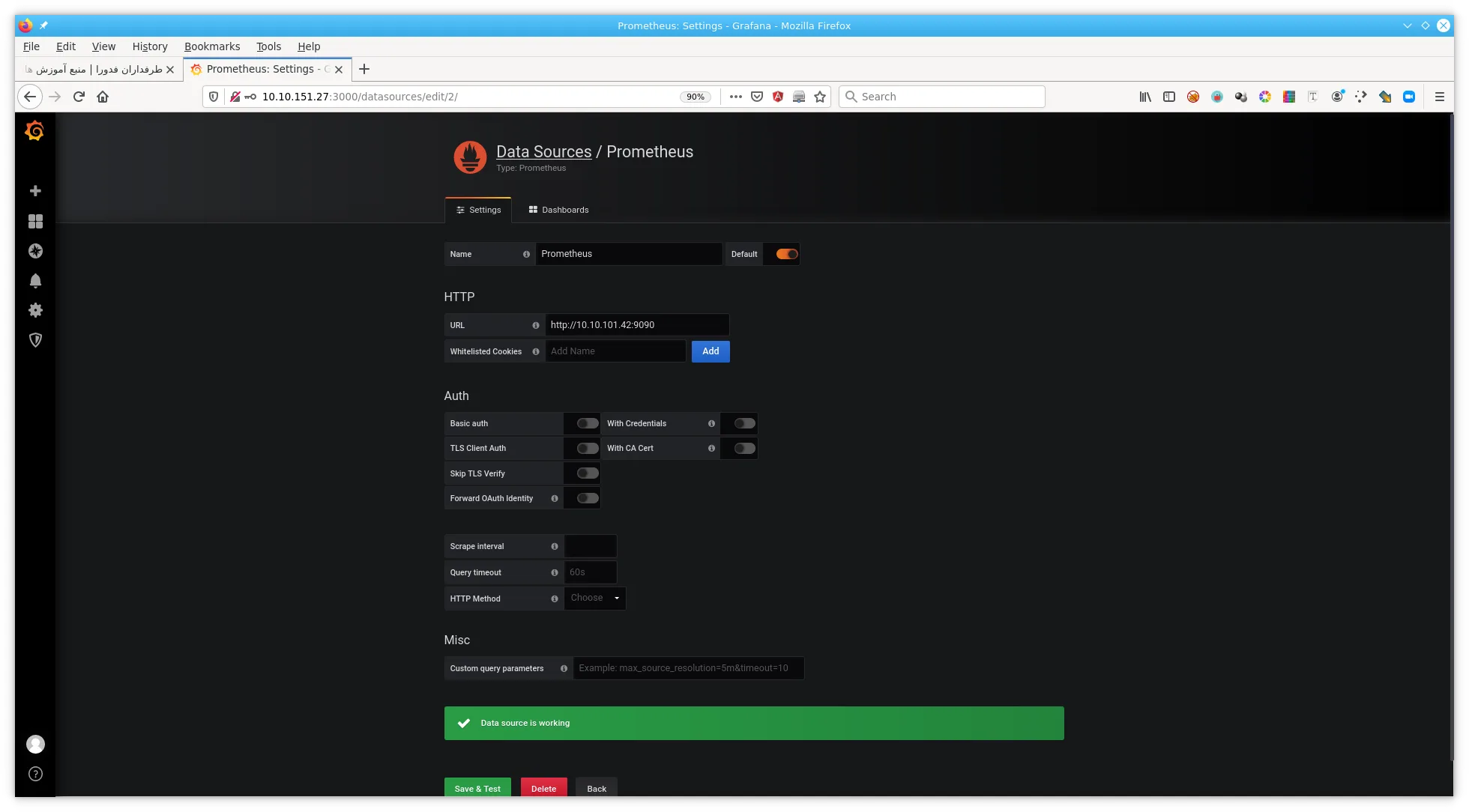This screenshot has height=812, width=1469.
Task: Open Firefox Bookmarks menu
Action: click(212, 46)
